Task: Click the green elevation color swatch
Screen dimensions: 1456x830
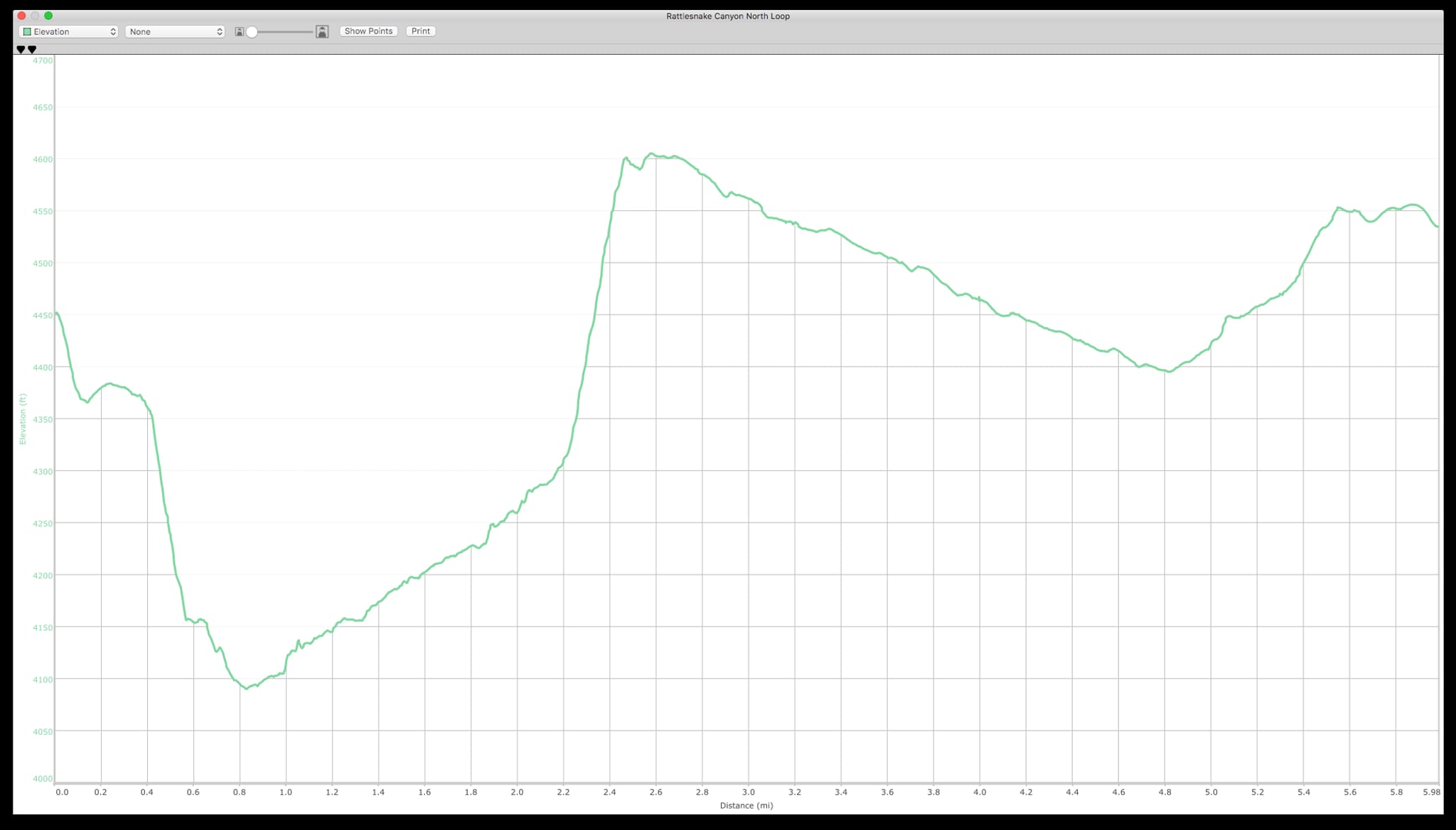Action: coord(27,31)
